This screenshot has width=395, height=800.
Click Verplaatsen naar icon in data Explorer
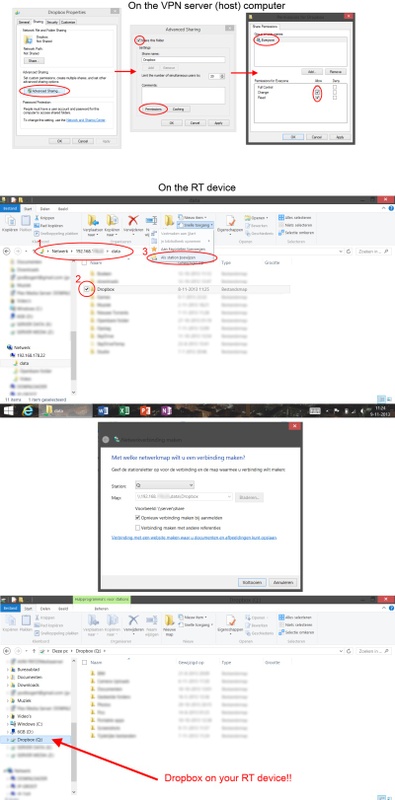[x=94, y=226]
